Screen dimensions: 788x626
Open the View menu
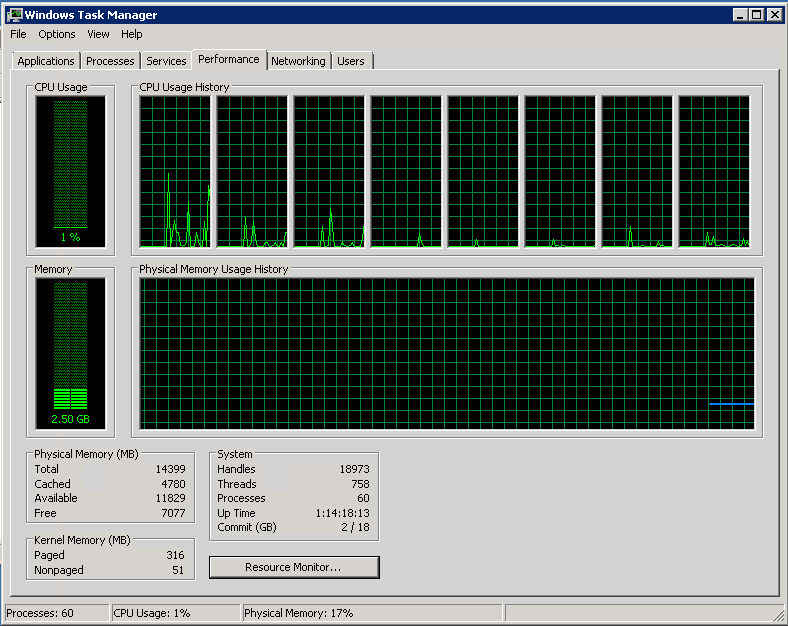coord(98,34)
